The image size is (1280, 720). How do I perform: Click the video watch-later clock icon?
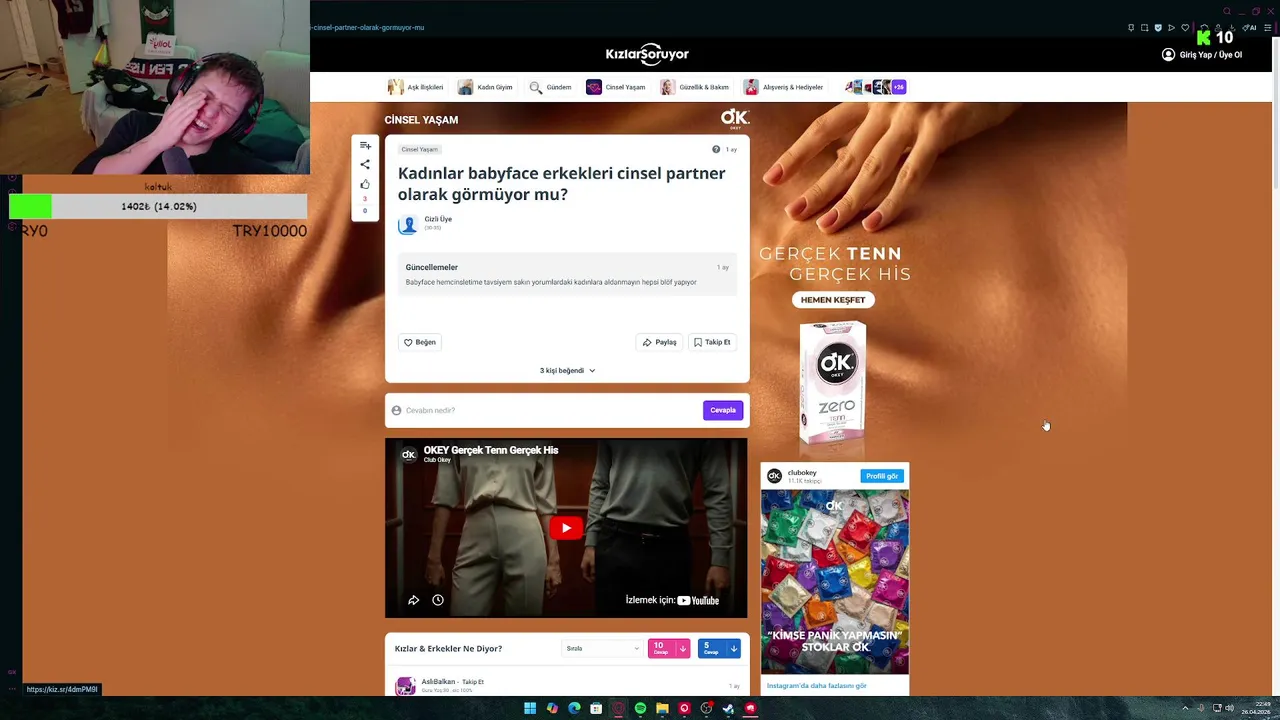coord(438,600)
